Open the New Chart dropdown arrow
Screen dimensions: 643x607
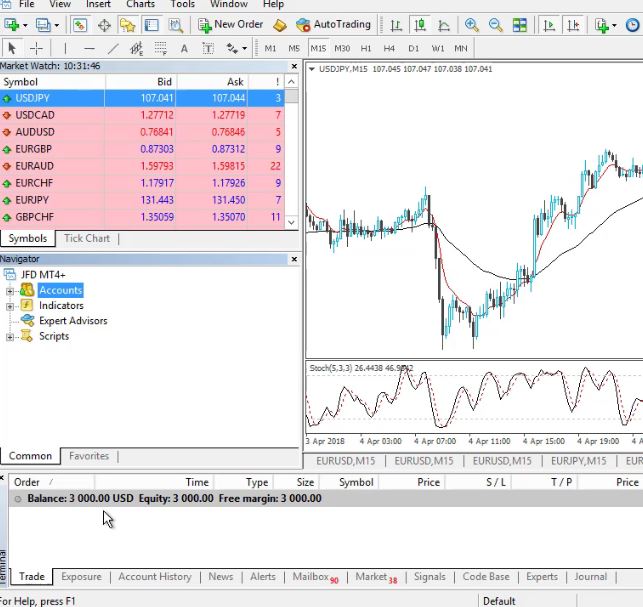pos(25,25)
